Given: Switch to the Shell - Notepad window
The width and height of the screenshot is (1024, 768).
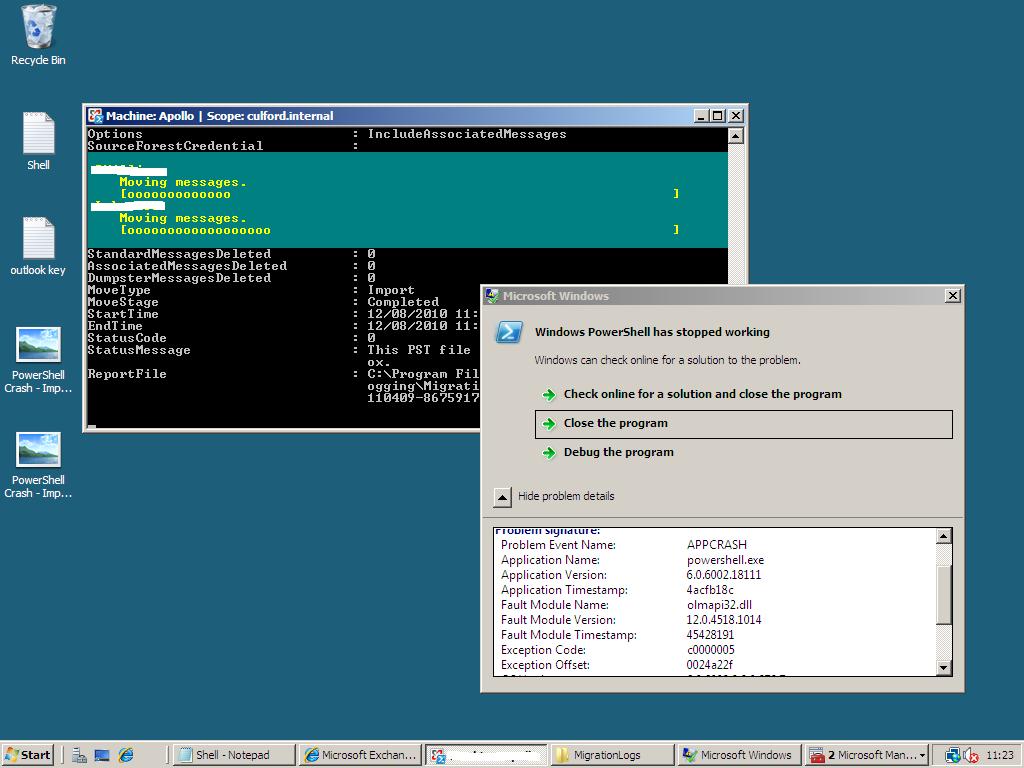Looking at the screenshot, I should pos(233,755).
